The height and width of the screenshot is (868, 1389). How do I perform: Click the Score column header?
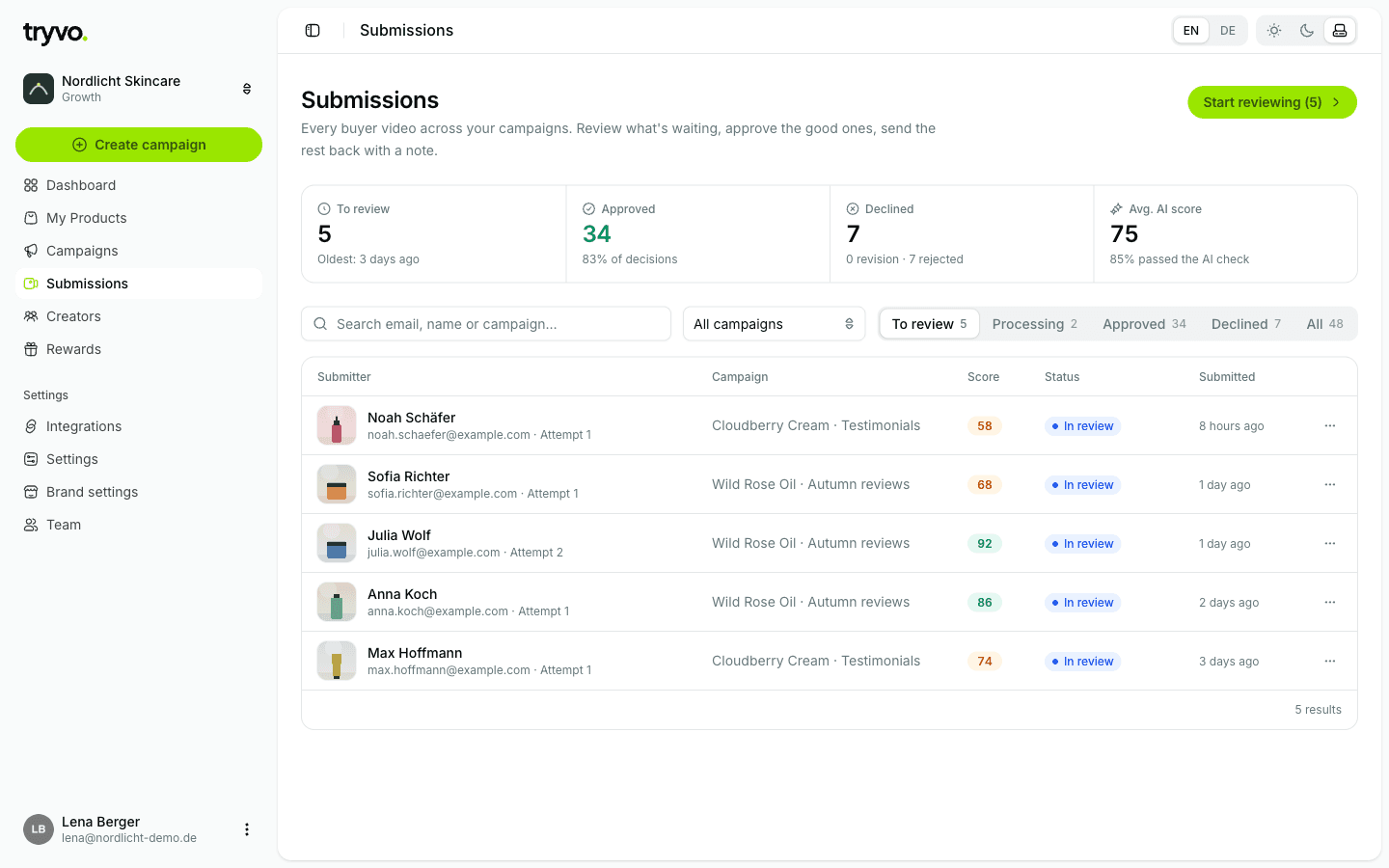pos(983,377)
